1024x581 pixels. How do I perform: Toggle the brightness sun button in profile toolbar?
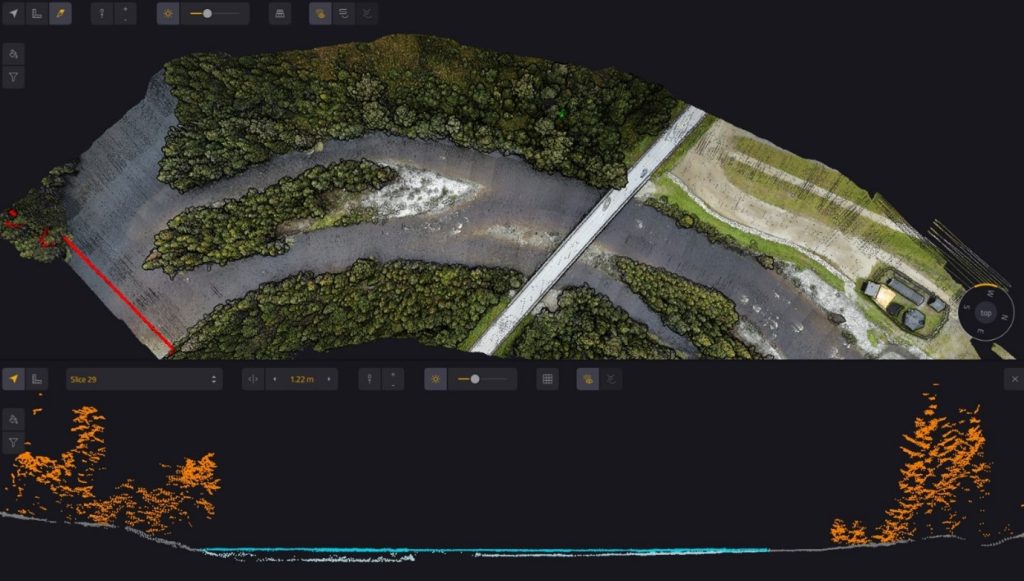(436, 379)
